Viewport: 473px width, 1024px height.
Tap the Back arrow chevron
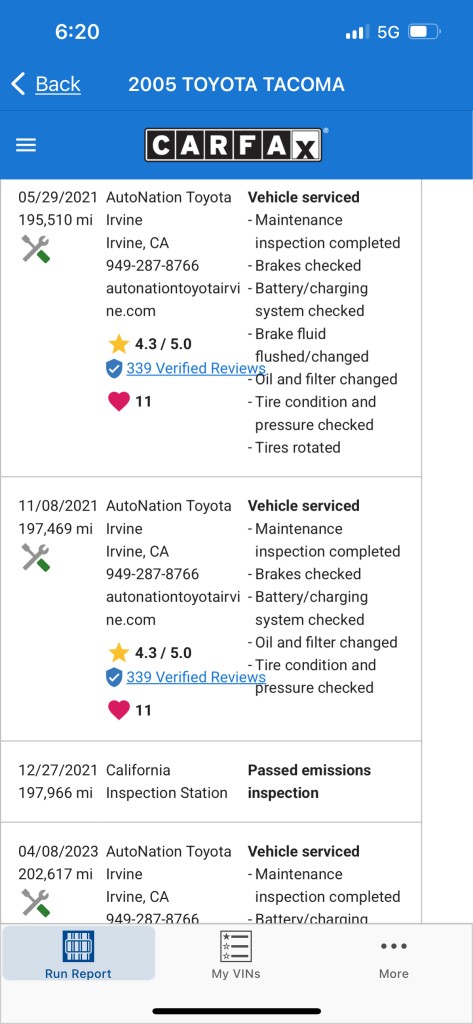click(x=18, y=84)
